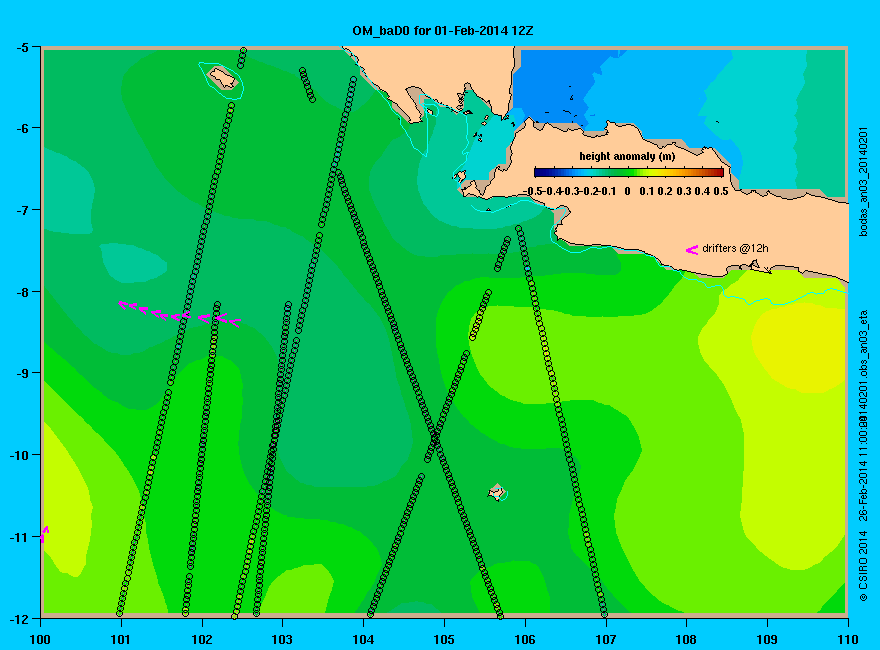
Task: Click latitude axis label "-11"
Action: point(19,537)
